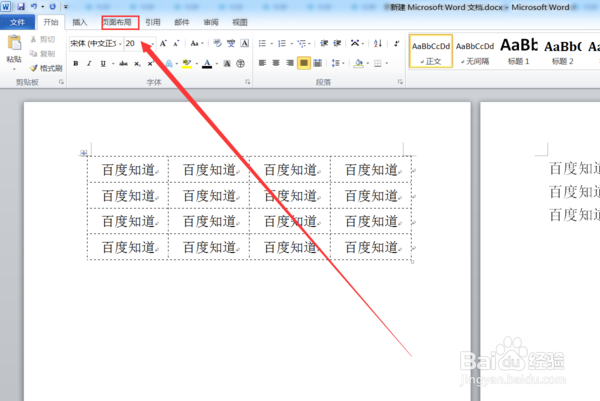This screenshot has width=600, height=401.
Task: Switch to the 引用 tab
Action: 153,22
